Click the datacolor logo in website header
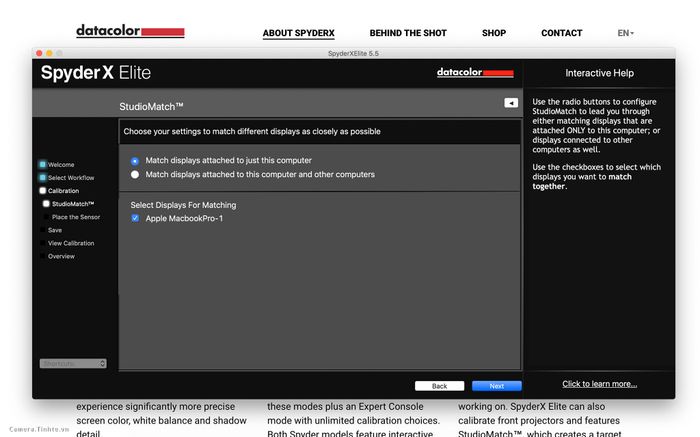This screenshot has height=437, width=700. click(130, 31)
